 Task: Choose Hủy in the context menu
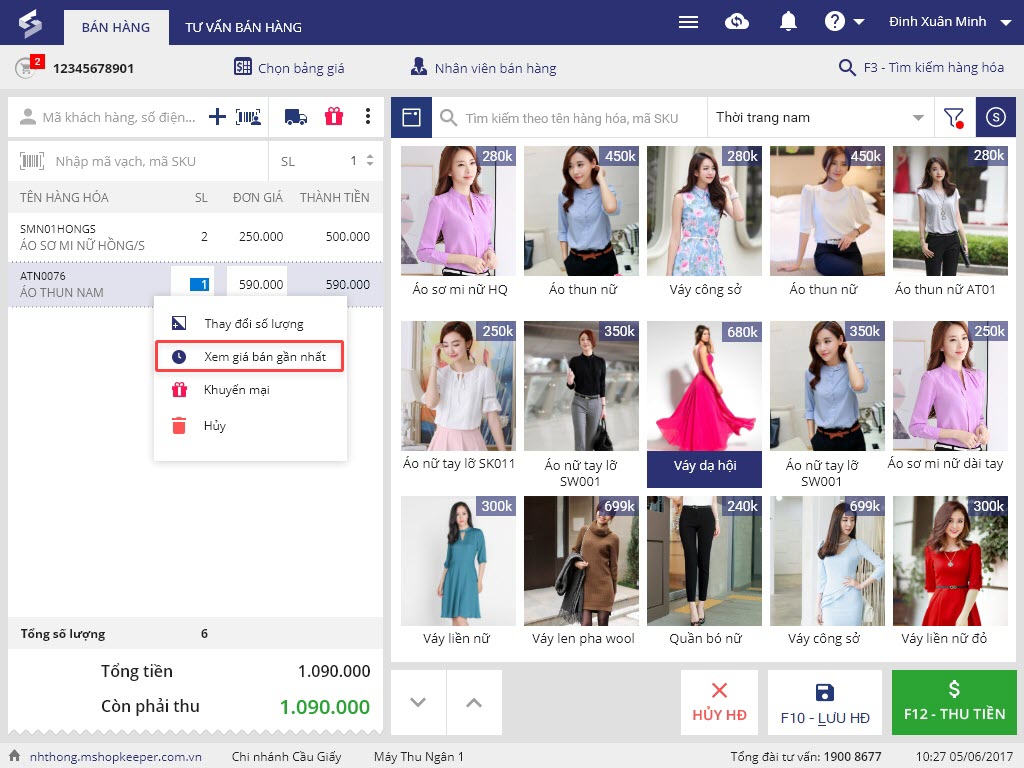pyautogui.click(x=214, y=426)
